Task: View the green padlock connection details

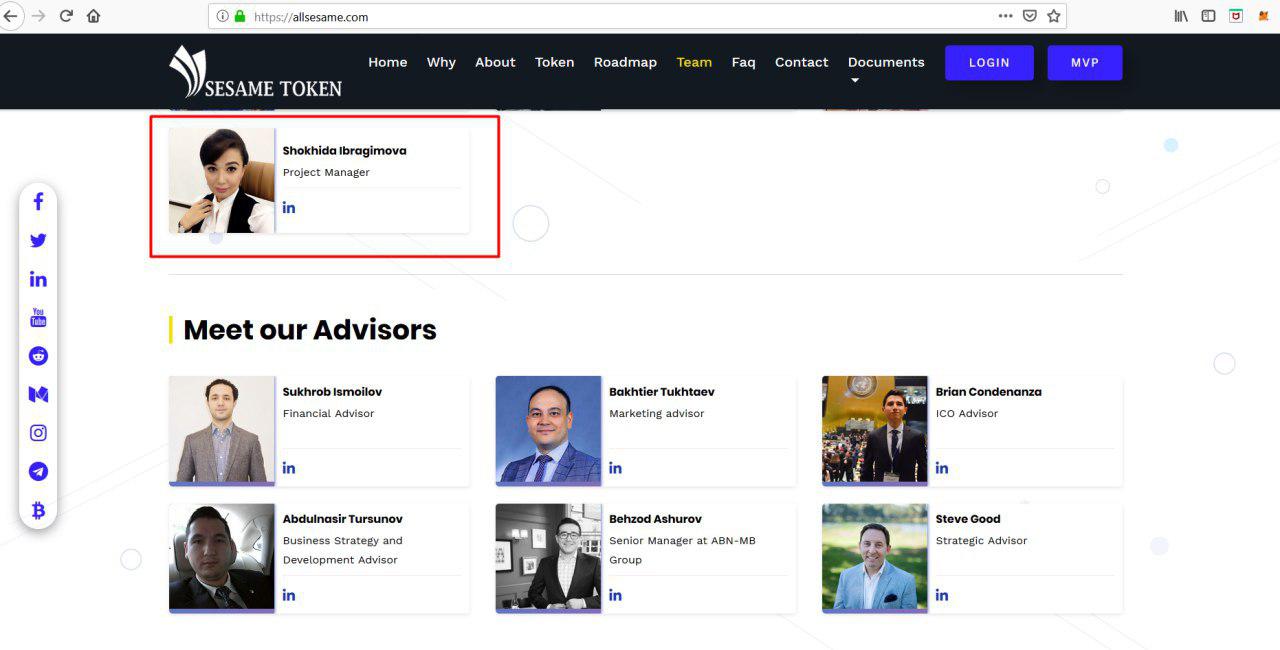Action: 240,16
